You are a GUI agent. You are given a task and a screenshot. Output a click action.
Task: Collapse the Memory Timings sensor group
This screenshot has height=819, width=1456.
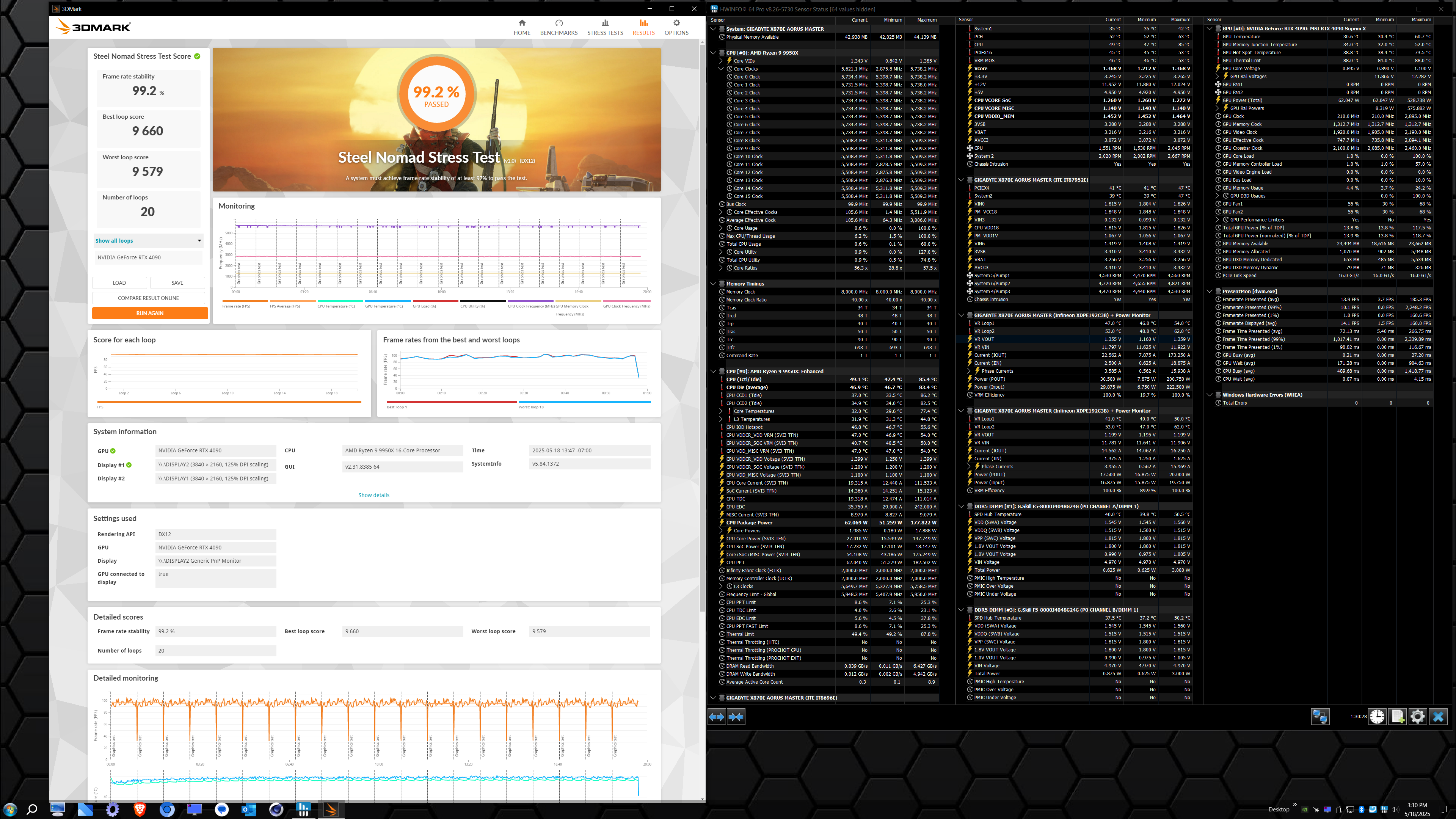pos(713,284)
